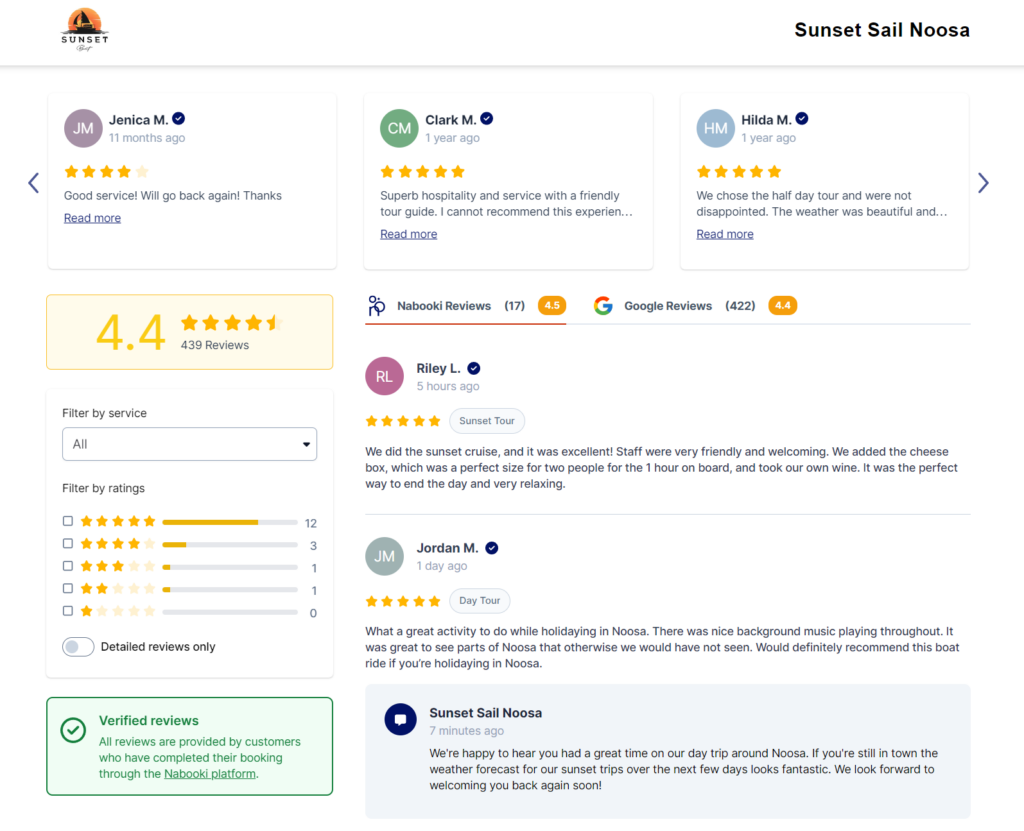Open the Nabooki platform link
1024x831 pixels.
tap(210, 774)
